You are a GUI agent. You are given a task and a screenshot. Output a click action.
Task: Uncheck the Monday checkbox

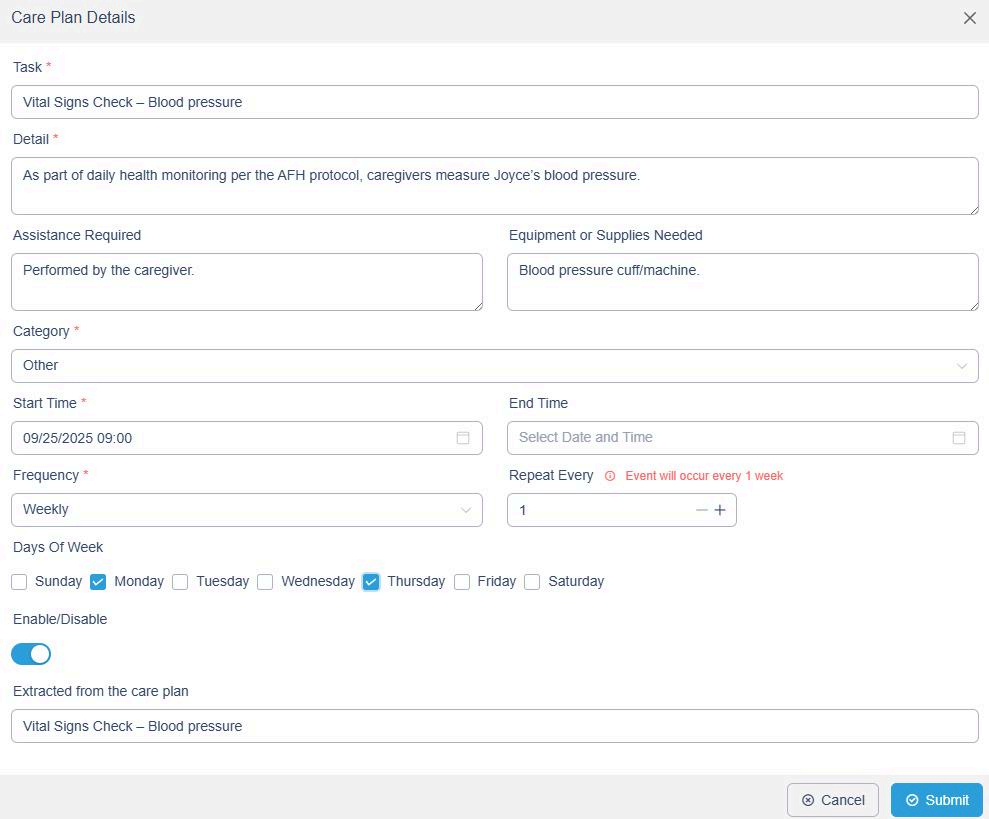pos(98,582)
